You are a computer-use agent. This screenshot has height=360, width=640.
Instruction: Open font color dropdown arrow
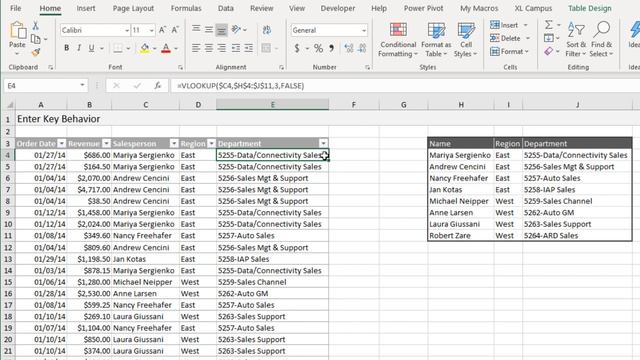coord(176,49)
